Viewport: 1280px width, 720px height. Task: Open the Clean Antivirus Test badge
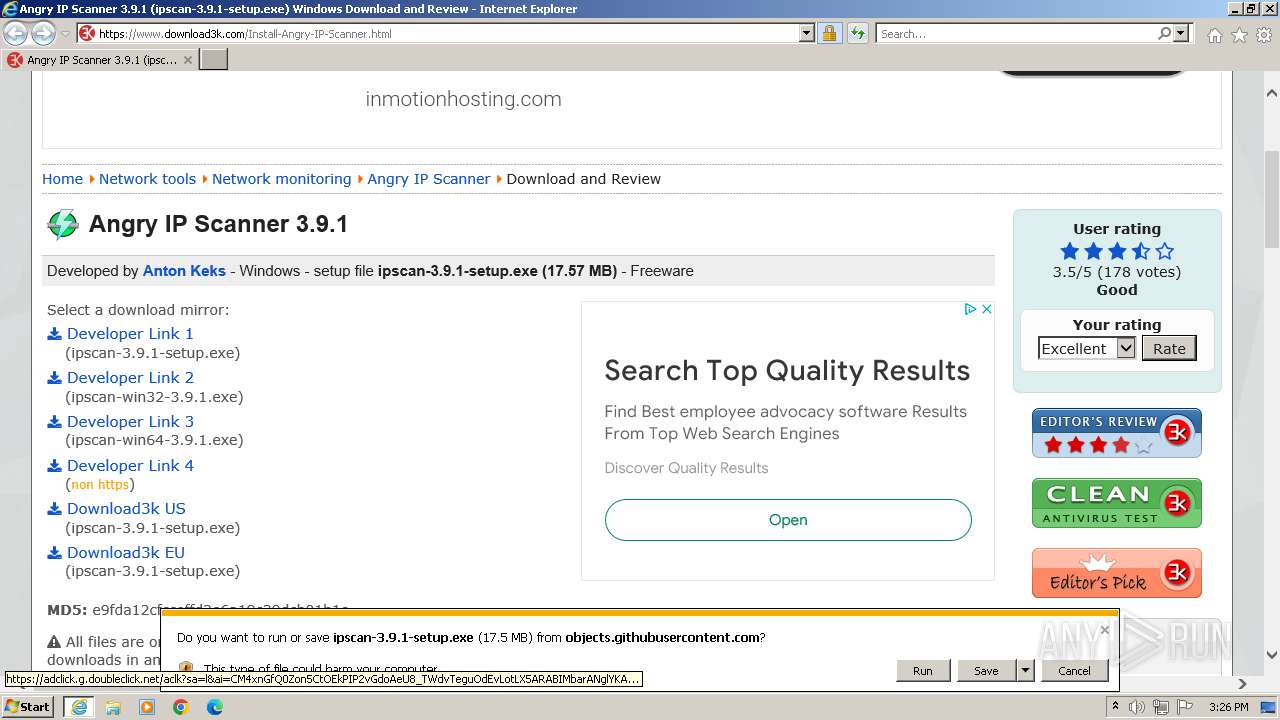[x=1117, y=503]
